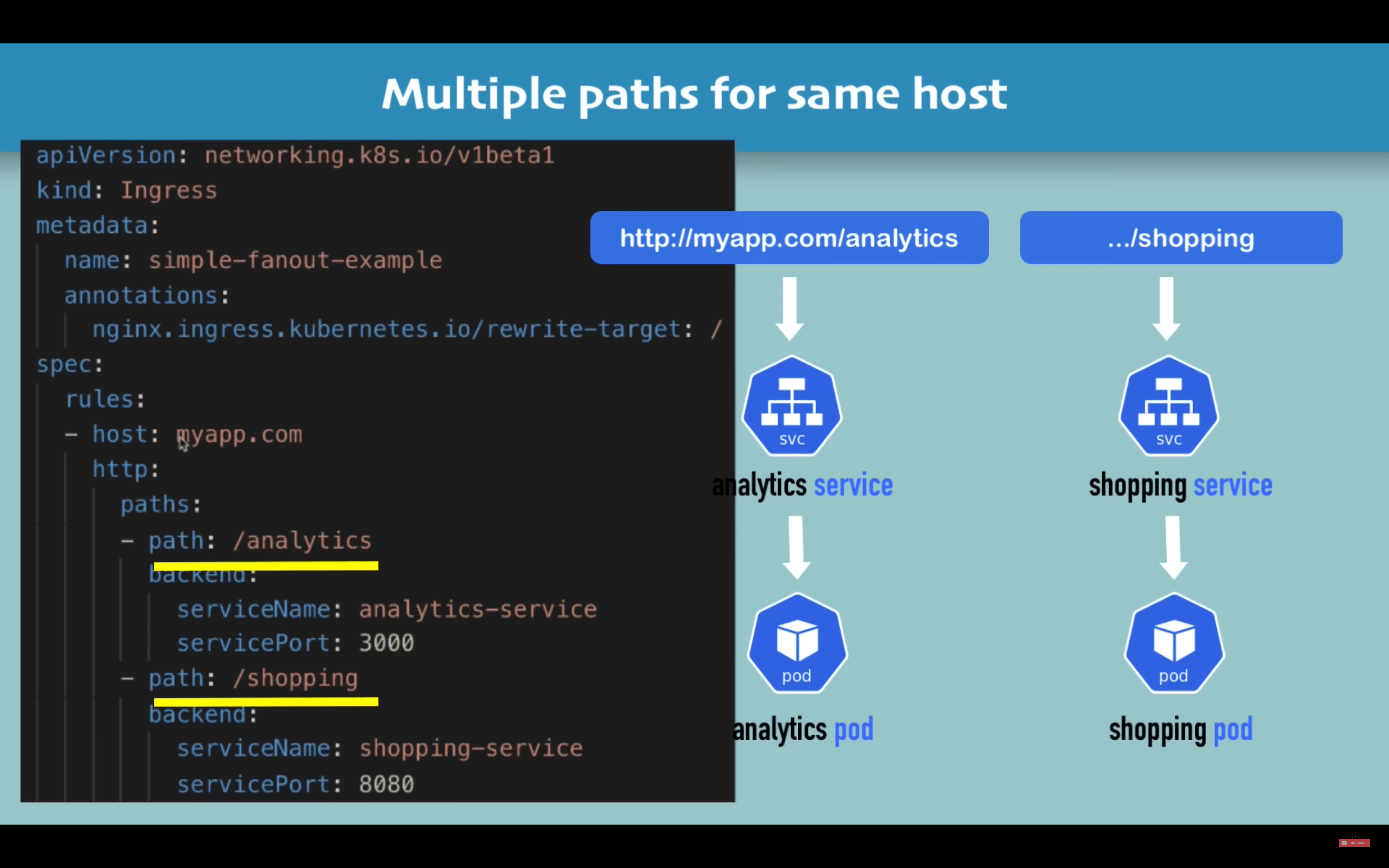Image resolution: width=1389 pixels, height=868 pixels.
Task: Click the "Multiple paths for same host" title
Action: [694, 95]
